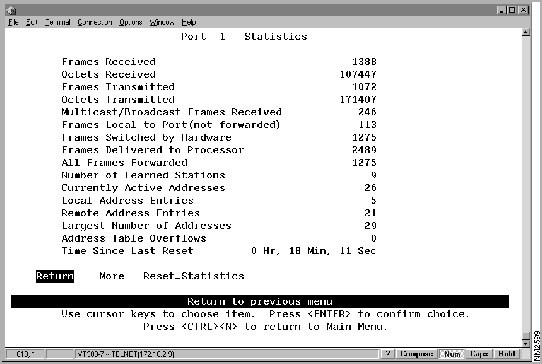The height and width of the screenshot is (364, 542).
Task: Open the terminal window's title bar system icon
Action: coord(11,10)
